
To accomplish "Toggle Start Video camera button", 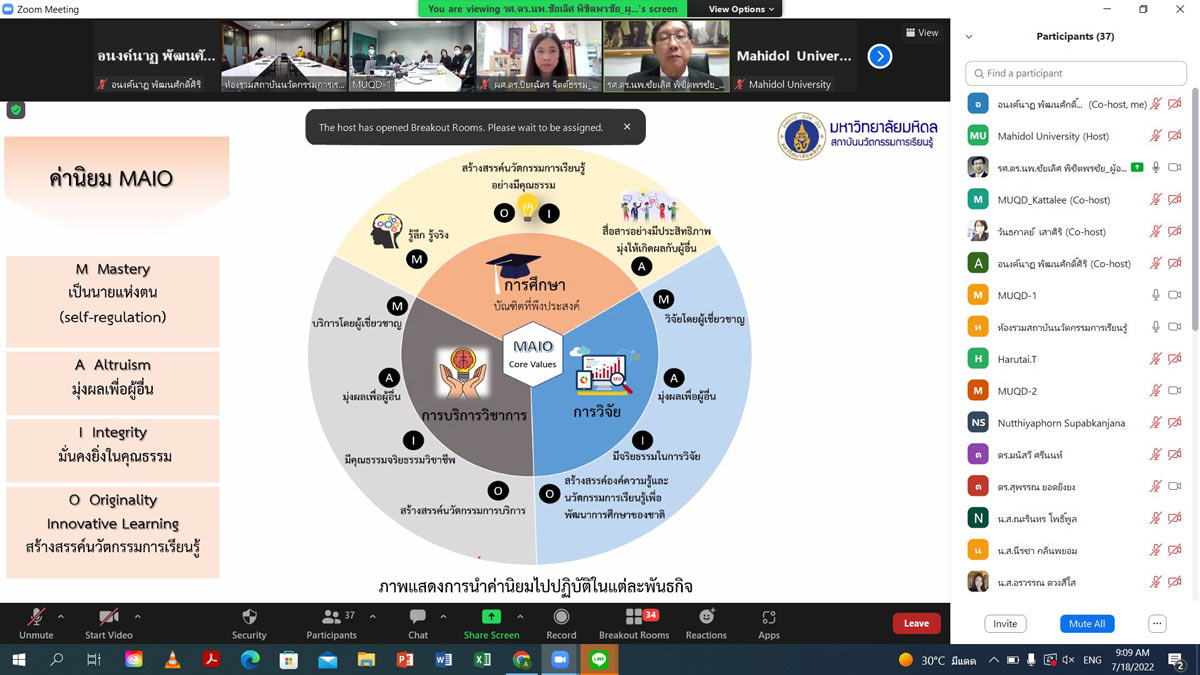I will pos(109,617).
